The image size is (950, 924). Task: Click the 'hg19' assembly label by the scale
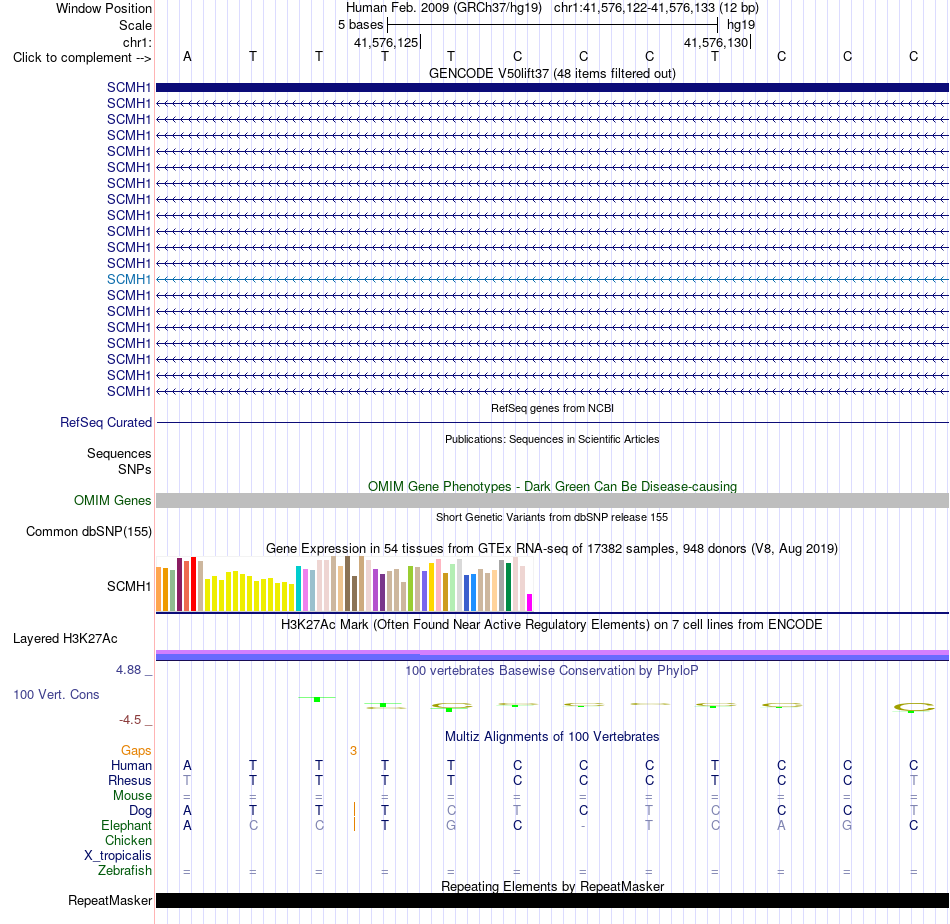740,25
